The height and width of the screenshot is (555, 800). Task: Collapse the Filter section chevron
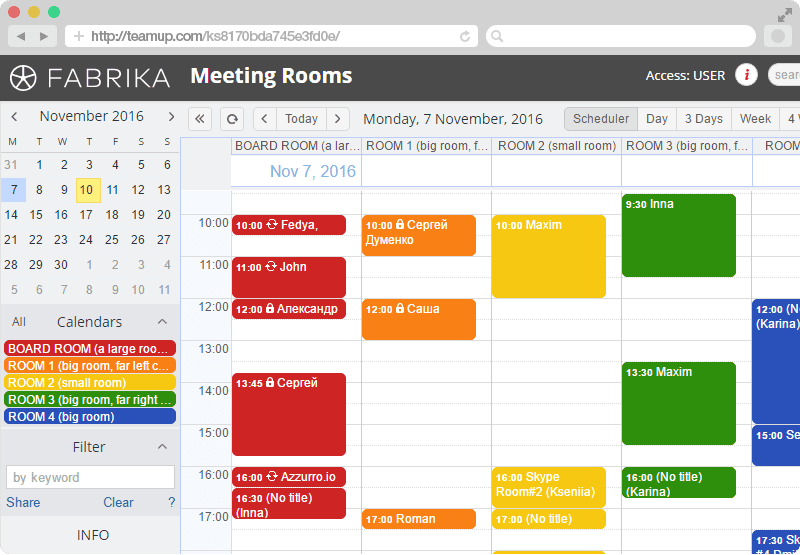pos(162,447)
